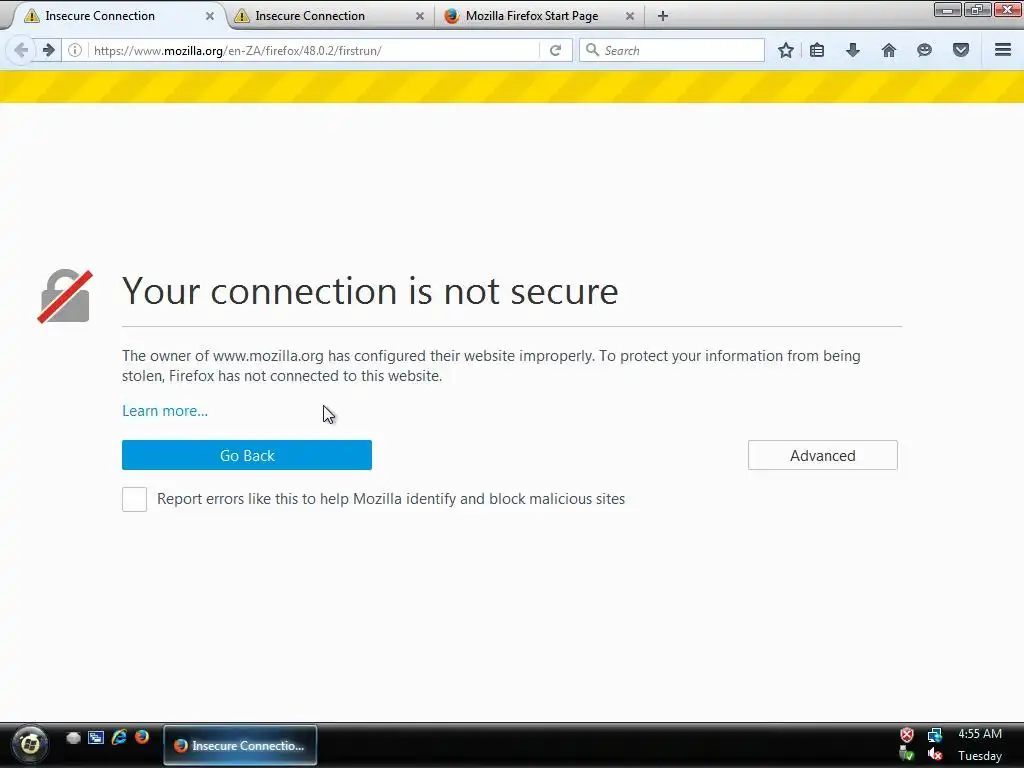Screen dimensions: 1024x768
Task: Click the blue Go Back button
Action: (247, 455)
